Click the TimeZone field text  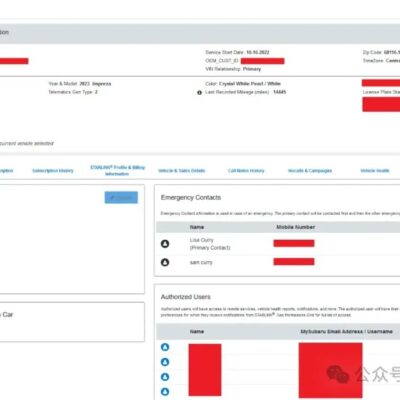point(381,61)
